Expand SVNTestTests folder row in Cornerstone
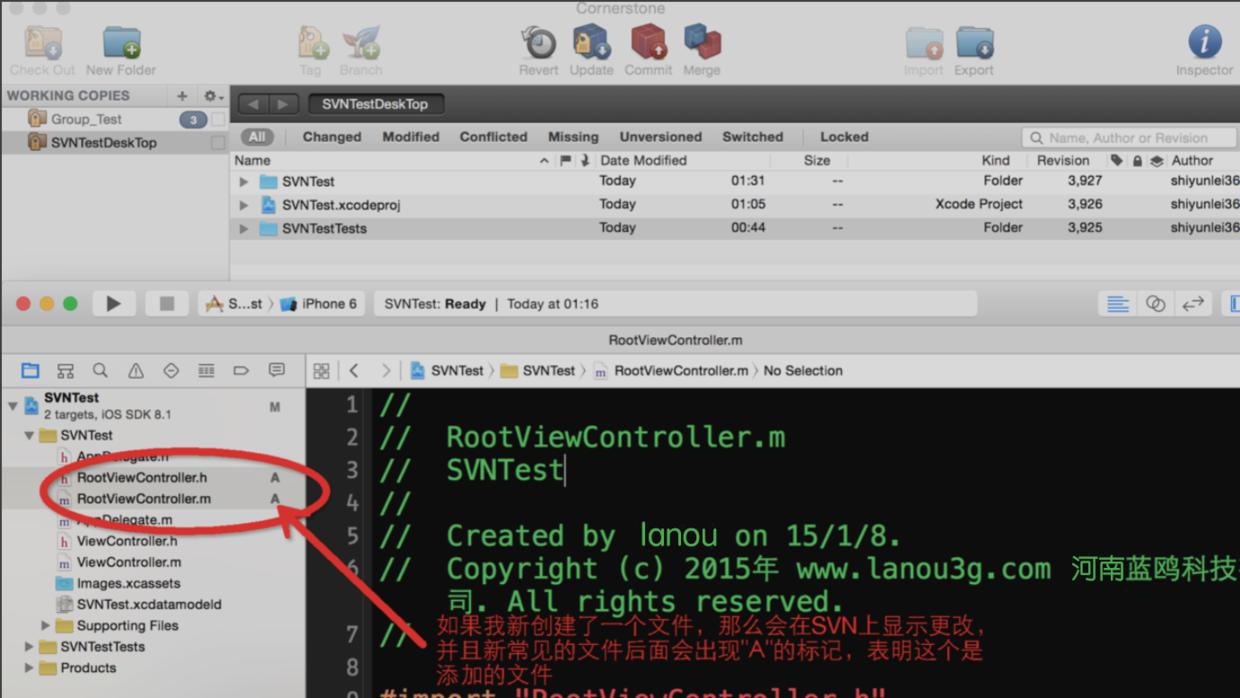 point(244,229)
